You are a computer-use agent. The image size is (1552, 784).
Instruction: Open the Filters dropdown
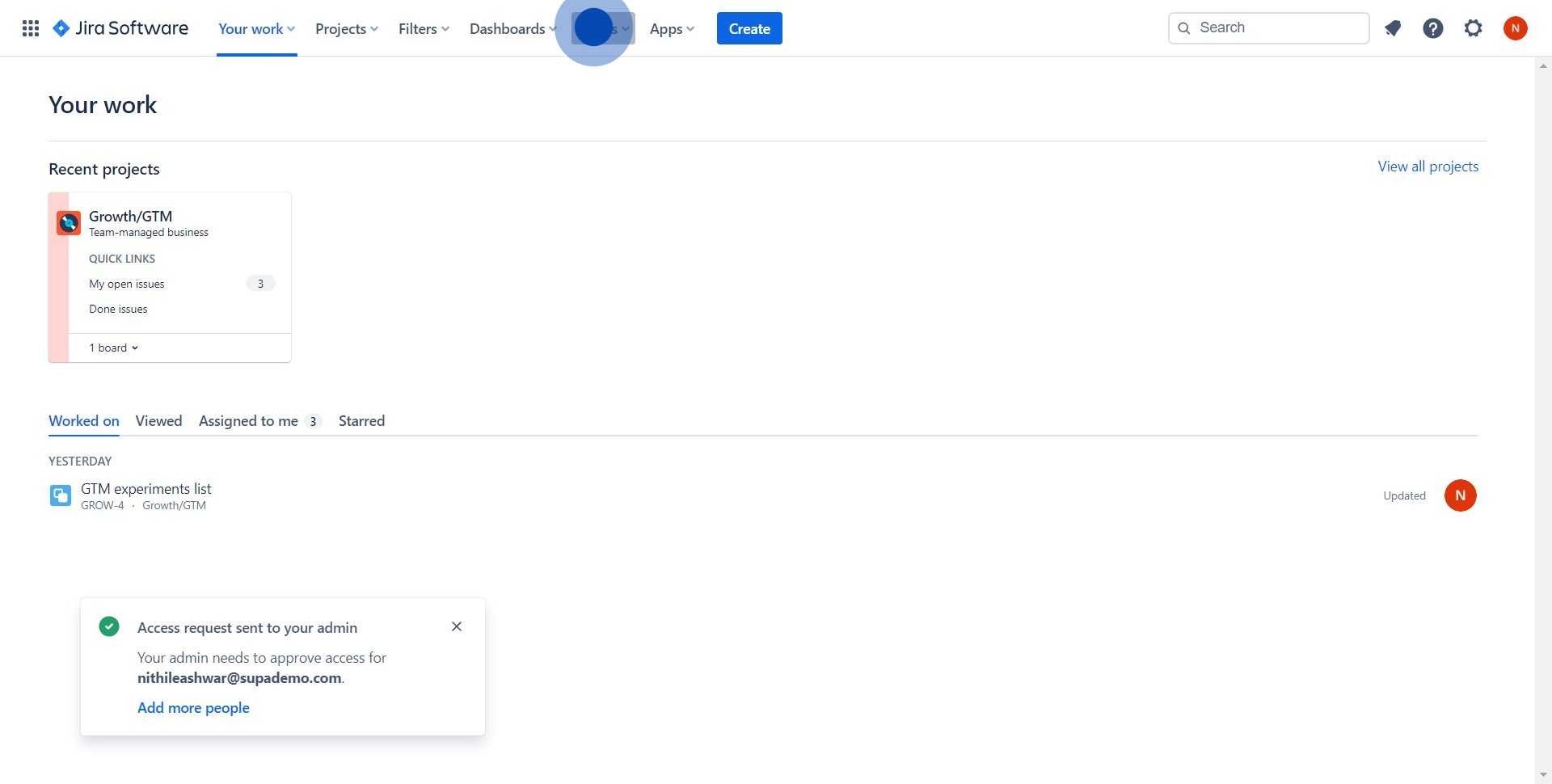[423, 27]
